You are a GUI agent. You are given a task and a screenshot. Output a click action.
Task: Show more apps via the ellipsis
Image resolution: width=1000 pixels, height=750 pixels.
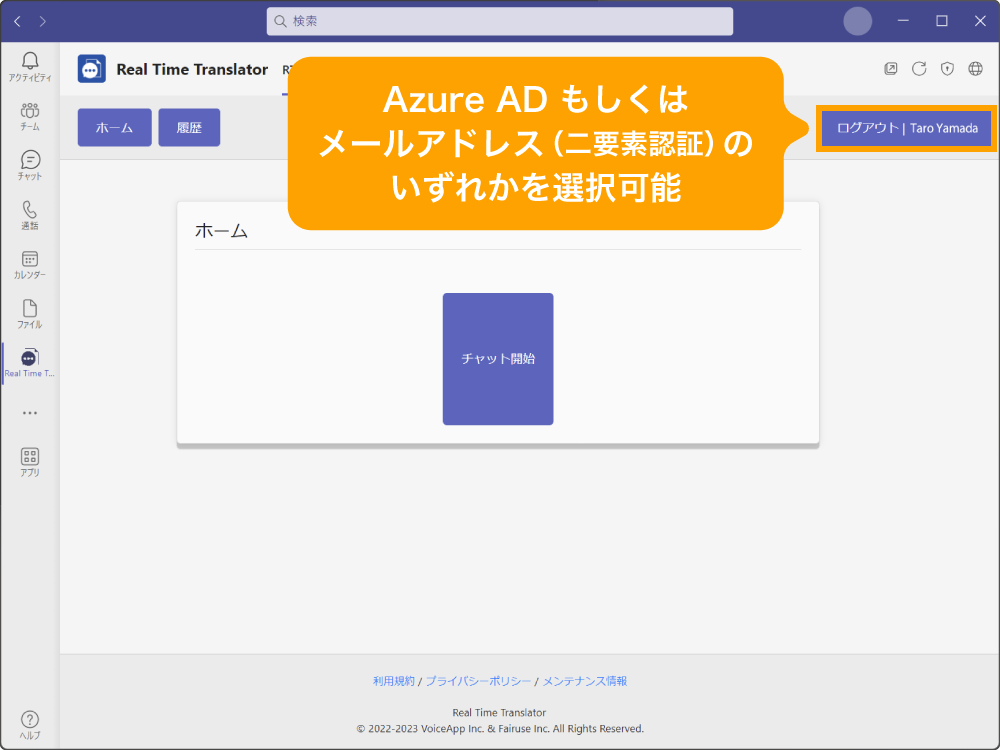click(x=30, y=413)
